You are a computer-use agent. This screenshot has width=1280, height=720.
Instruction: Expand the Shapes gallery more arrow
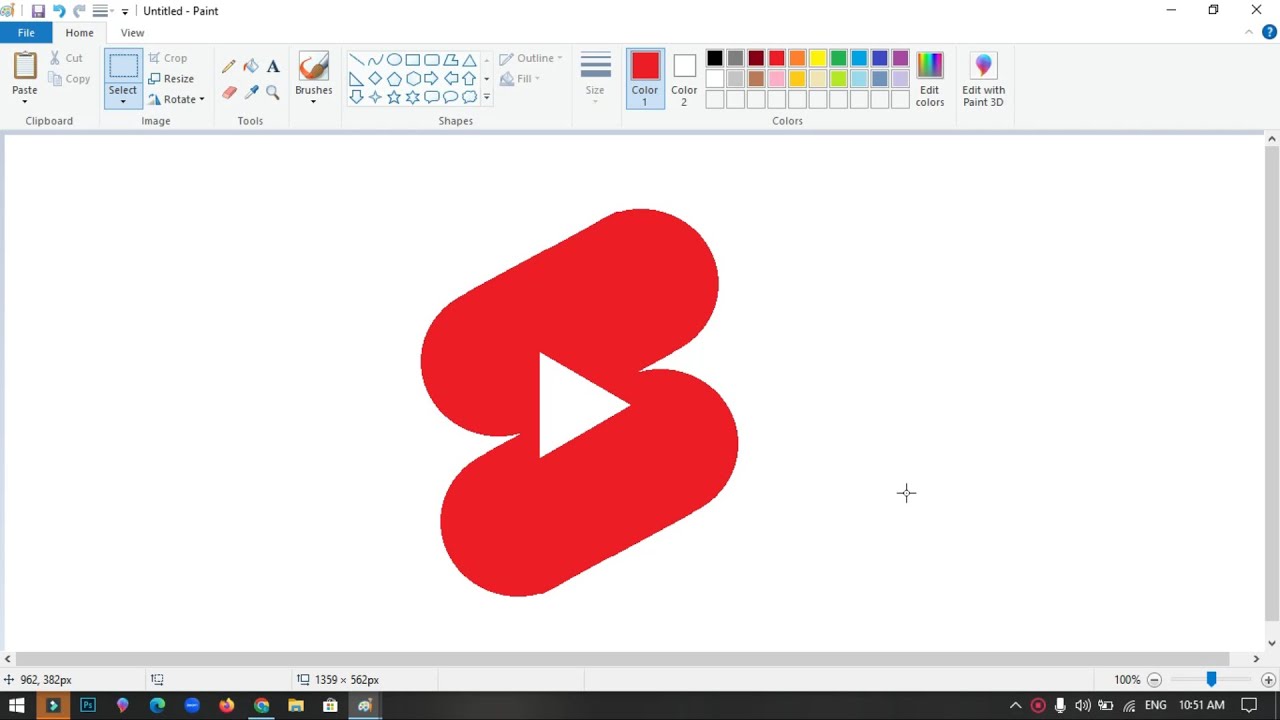point(487,97)
